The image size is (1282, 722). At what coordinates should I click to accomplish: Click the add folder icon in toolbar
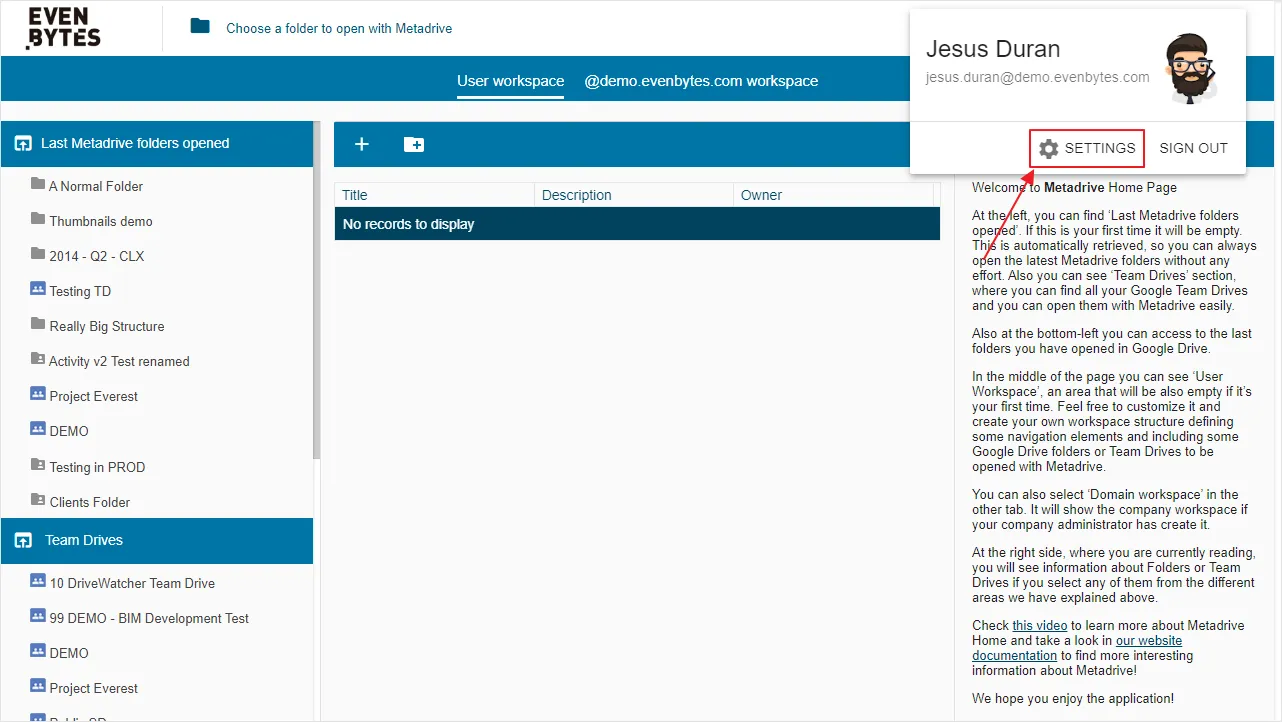point(414,144)
